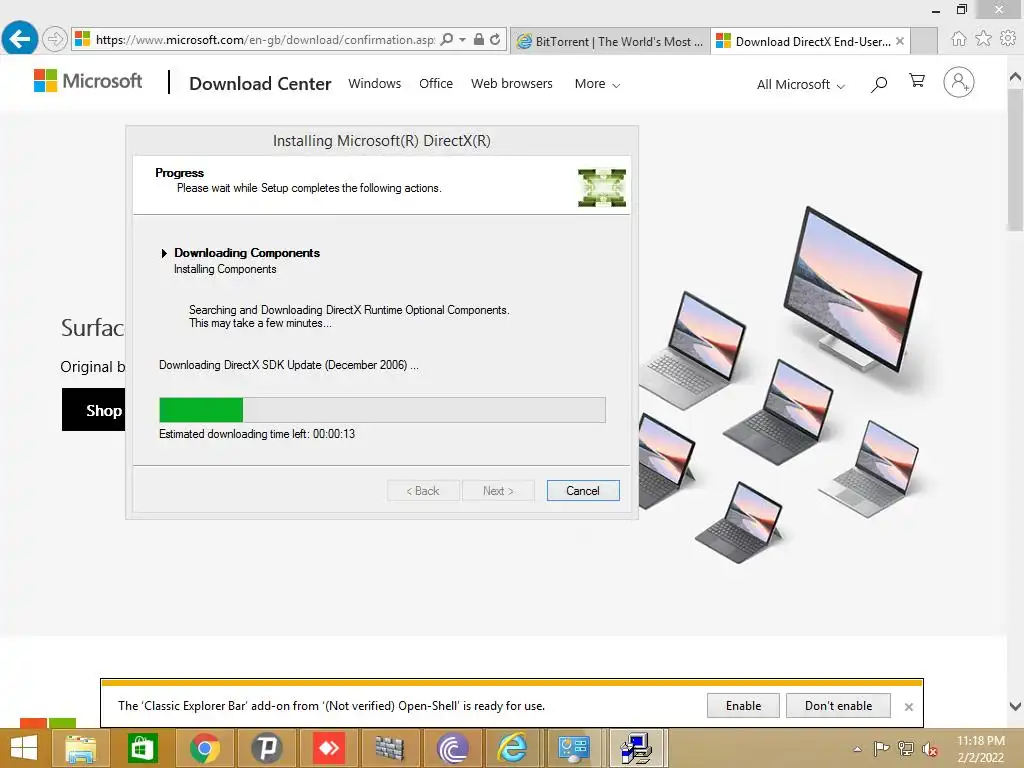
Task: Open the Windows menu item
Action: [x=375, y=84]
